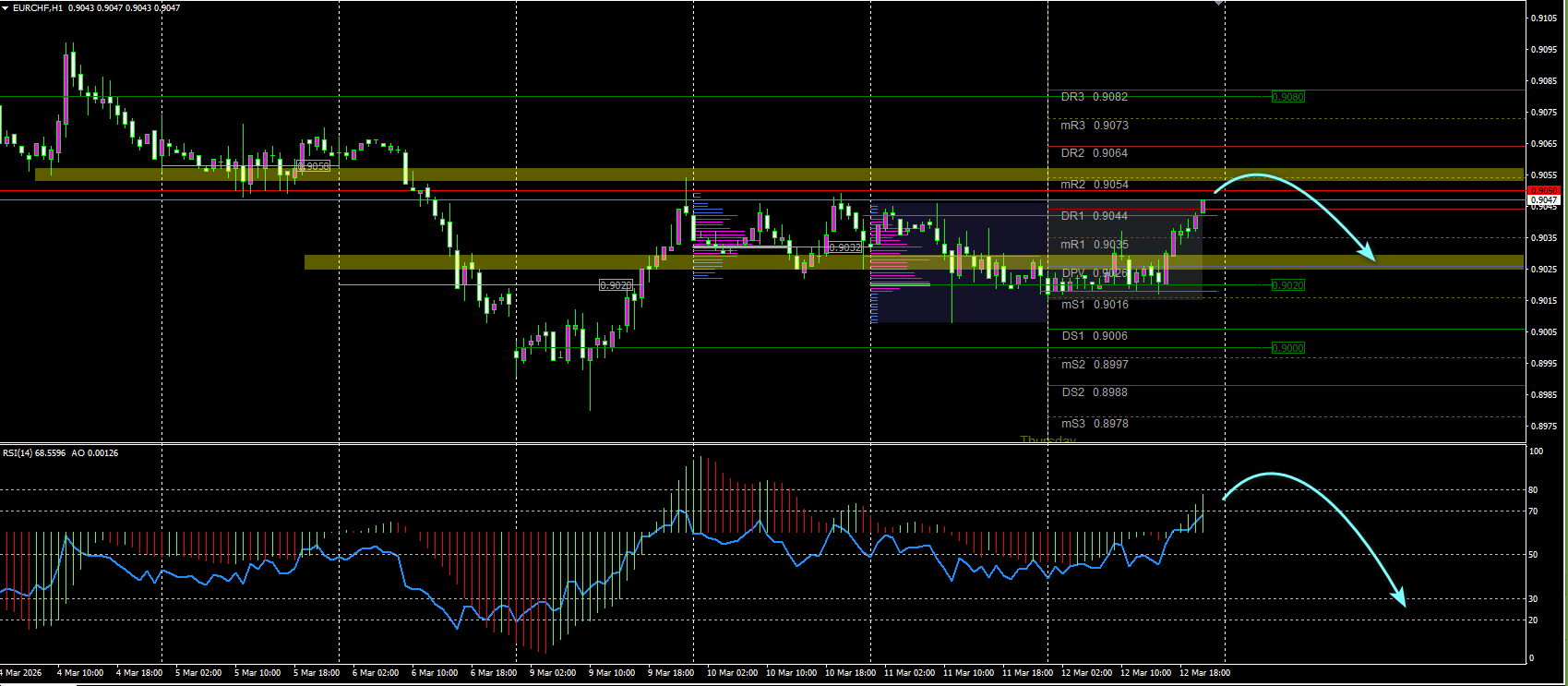Select the upper yellow resistance zone rectangle
Image resolution: width=1568 pixels, height=686 pixels.
point(779,175)
